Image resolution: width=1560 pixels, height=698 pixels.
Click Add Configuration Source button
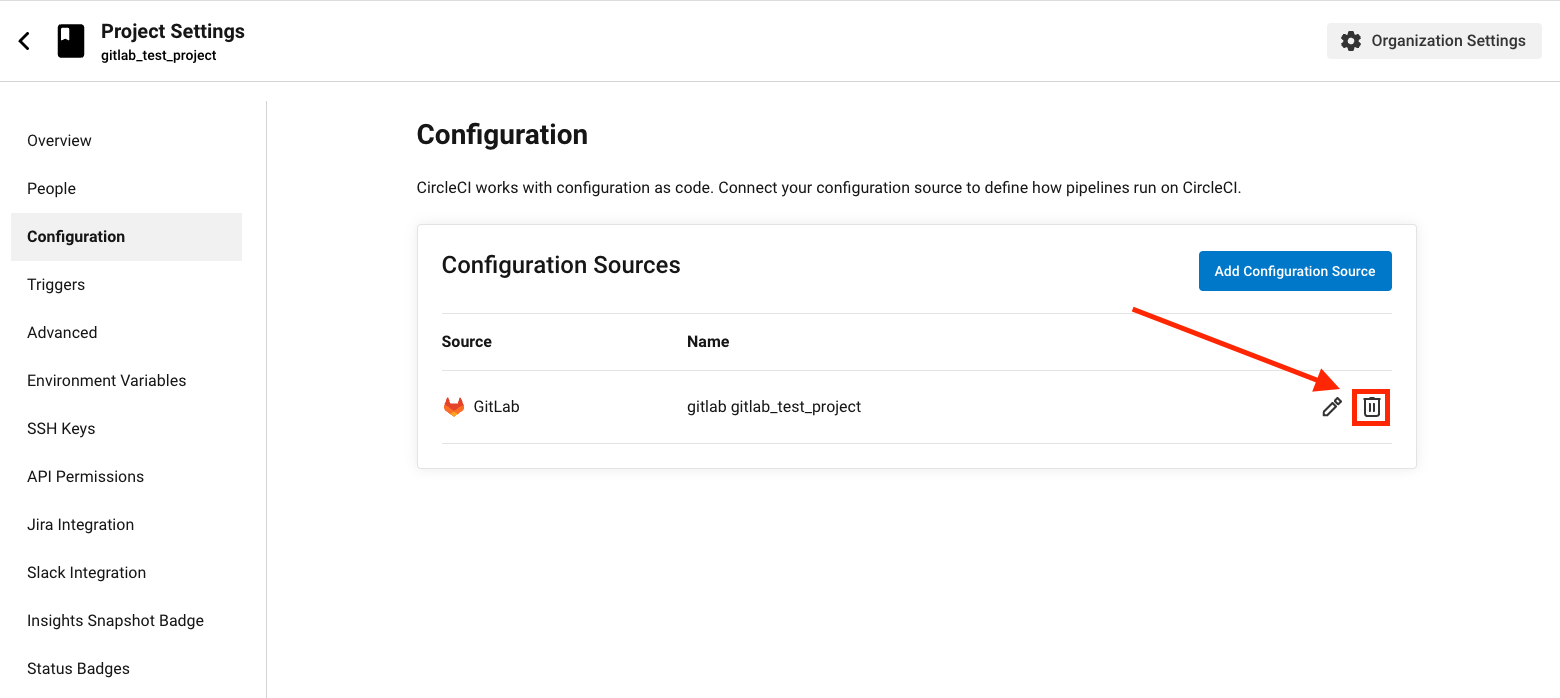[x=1295, y=271]
